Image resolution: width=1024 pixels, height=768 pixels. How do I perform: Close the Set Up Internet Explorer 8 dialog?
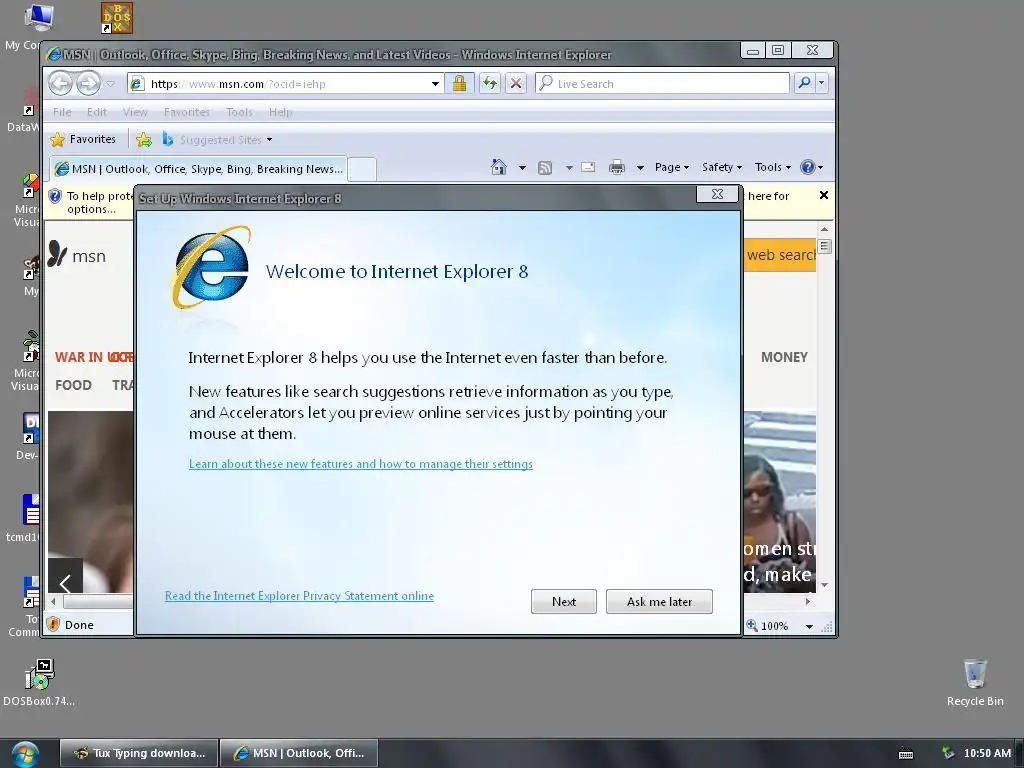click(x=717, y=194)
